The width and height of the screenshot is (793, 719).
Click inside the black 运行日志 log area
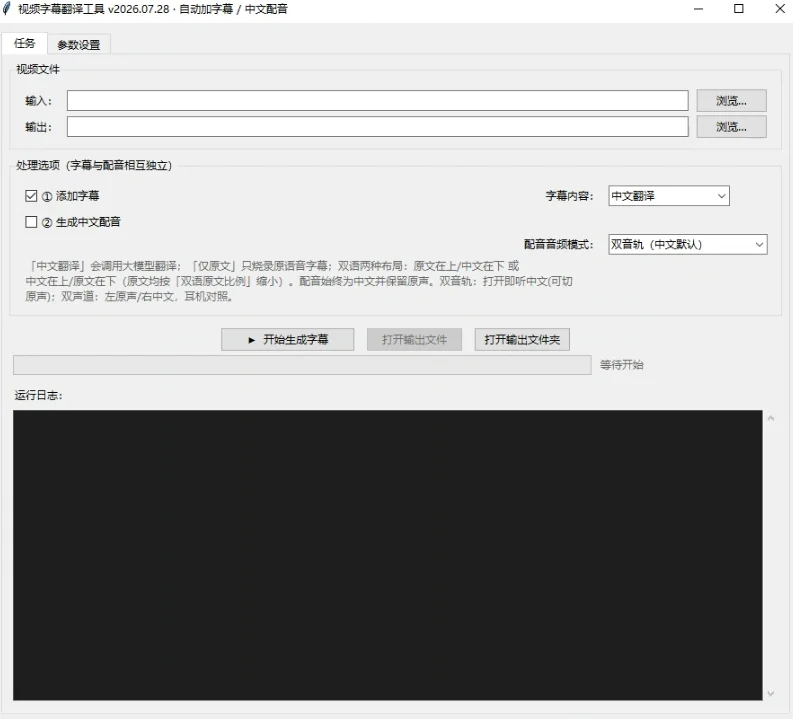pyautogui.click(x=387, y=555)
